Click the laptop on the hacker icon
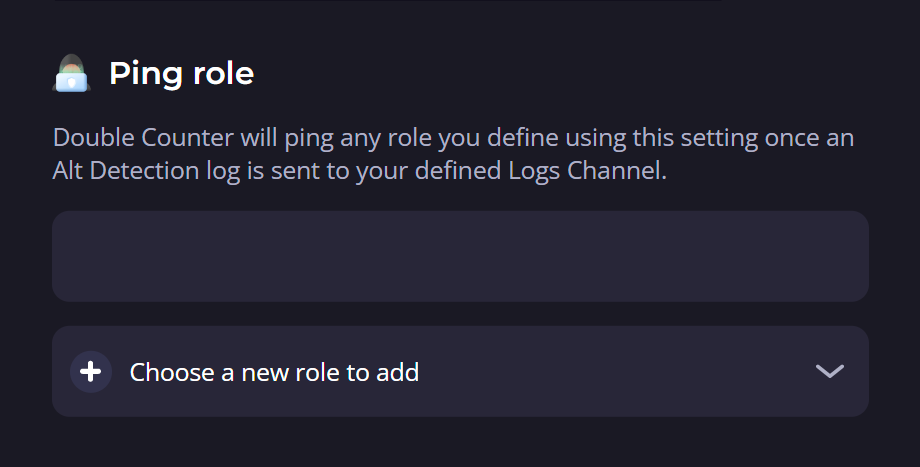 pyautogui.click(x=71, y=82)
